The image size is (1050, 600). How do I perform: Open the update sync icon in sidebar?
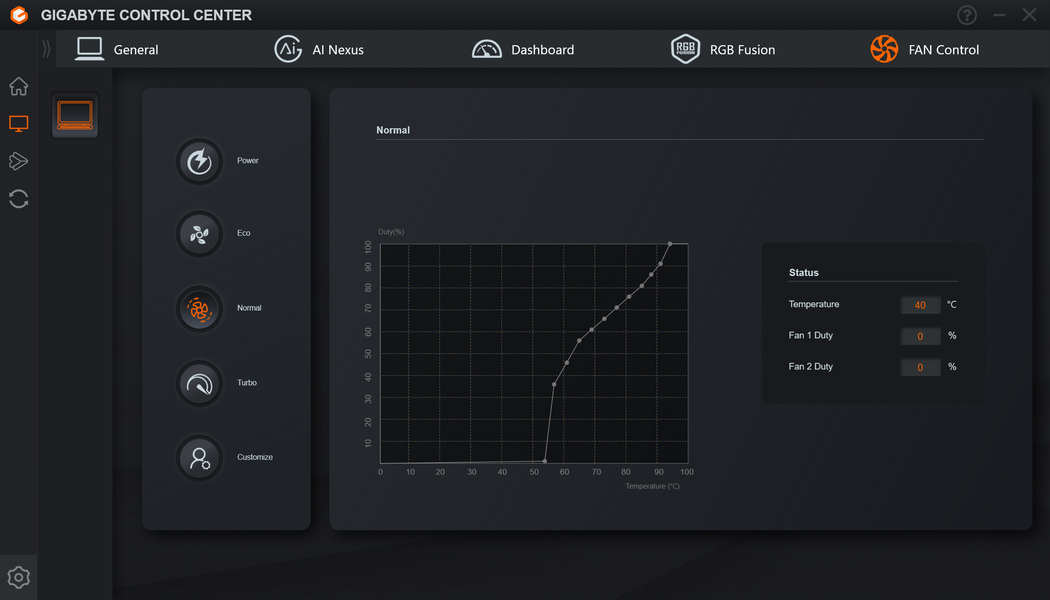click(19, 199)
